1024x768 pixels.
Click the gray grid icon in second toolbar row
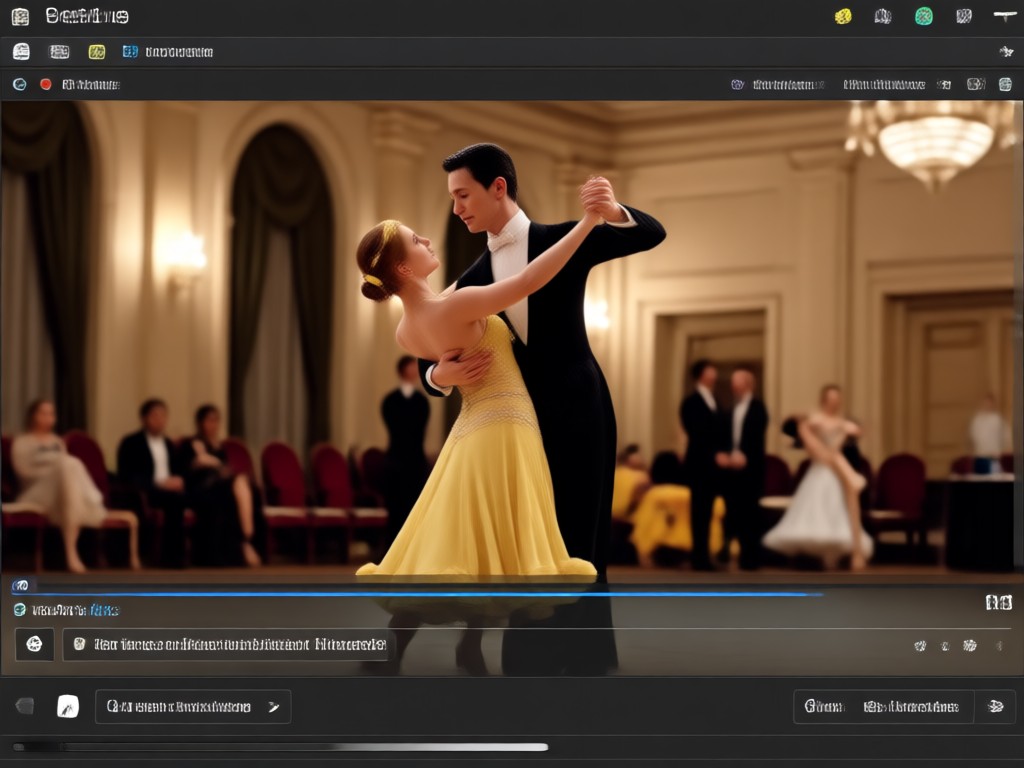(59, 52)
